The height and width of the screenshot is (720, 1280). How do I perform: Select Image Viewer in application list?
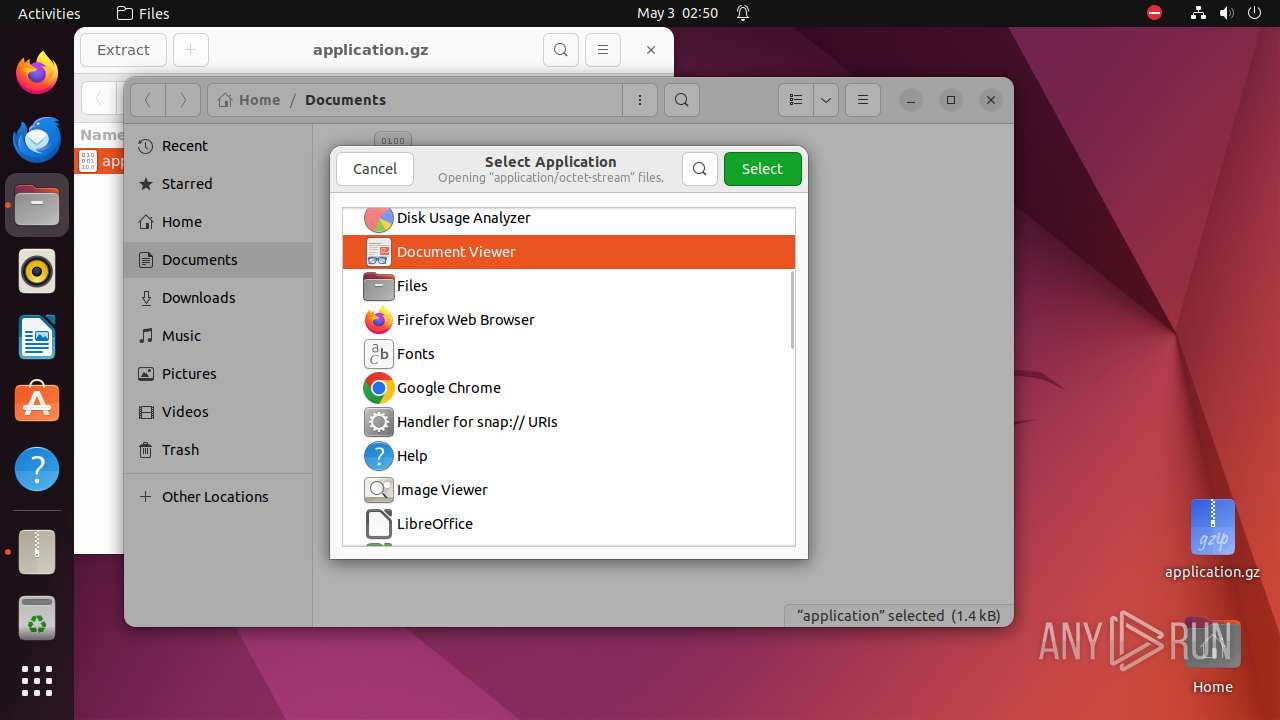pyautogui.click(x=568, y=490)
